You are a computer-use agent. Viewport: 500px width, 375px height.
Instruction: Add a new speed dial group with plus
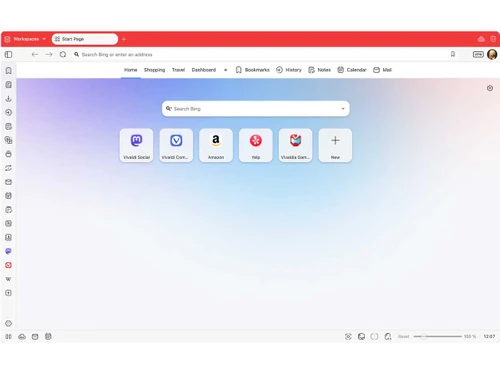tap(226, 70)
